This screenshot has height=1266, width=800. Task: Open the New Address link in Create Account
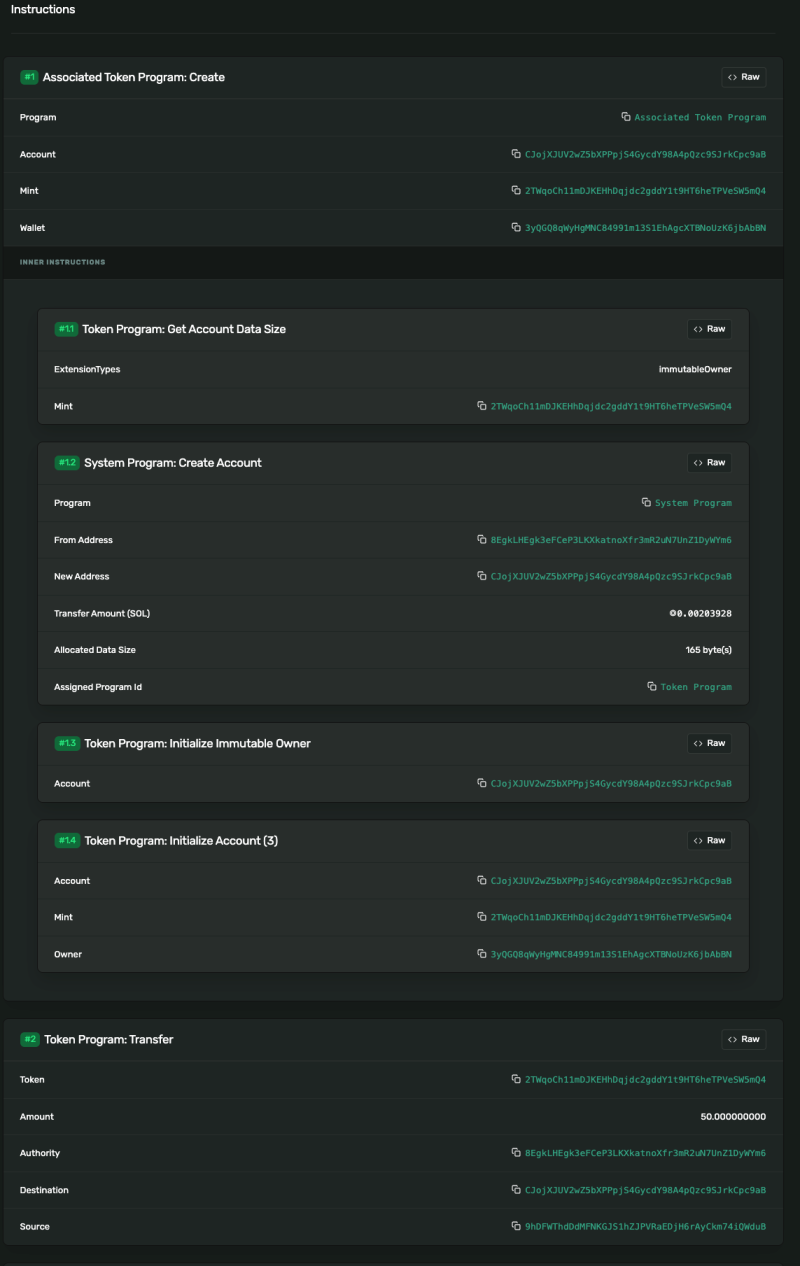click(611, 576)
